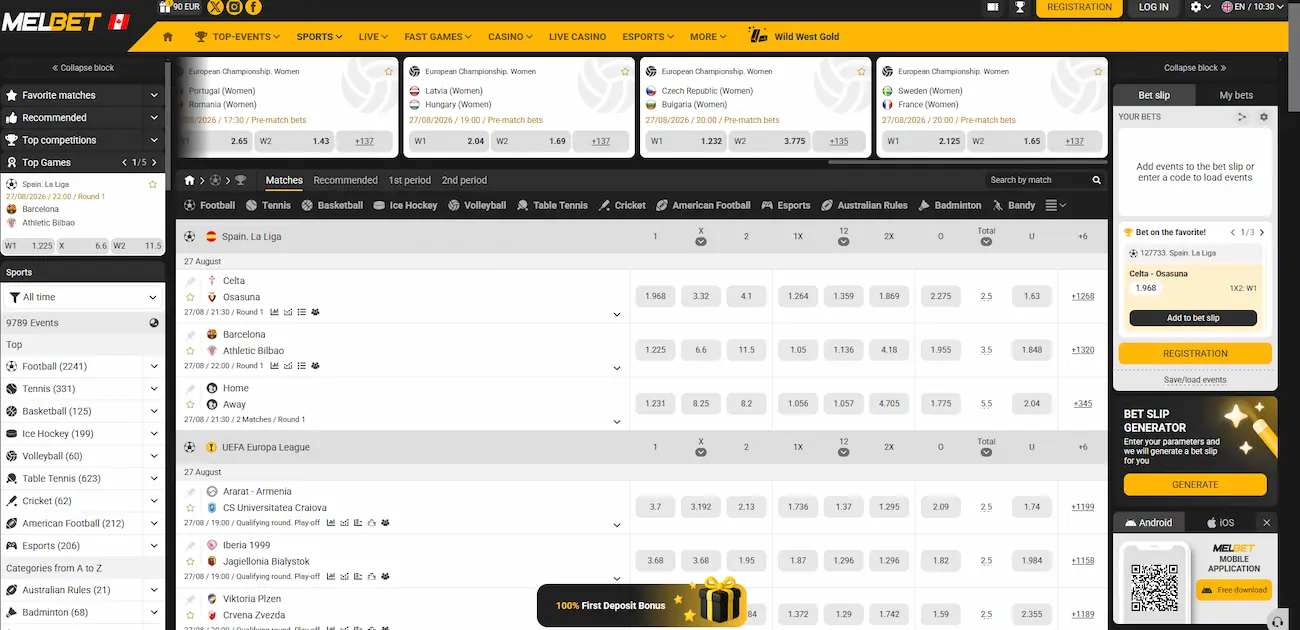Switch to the 1st period tab

pos(410,180)
